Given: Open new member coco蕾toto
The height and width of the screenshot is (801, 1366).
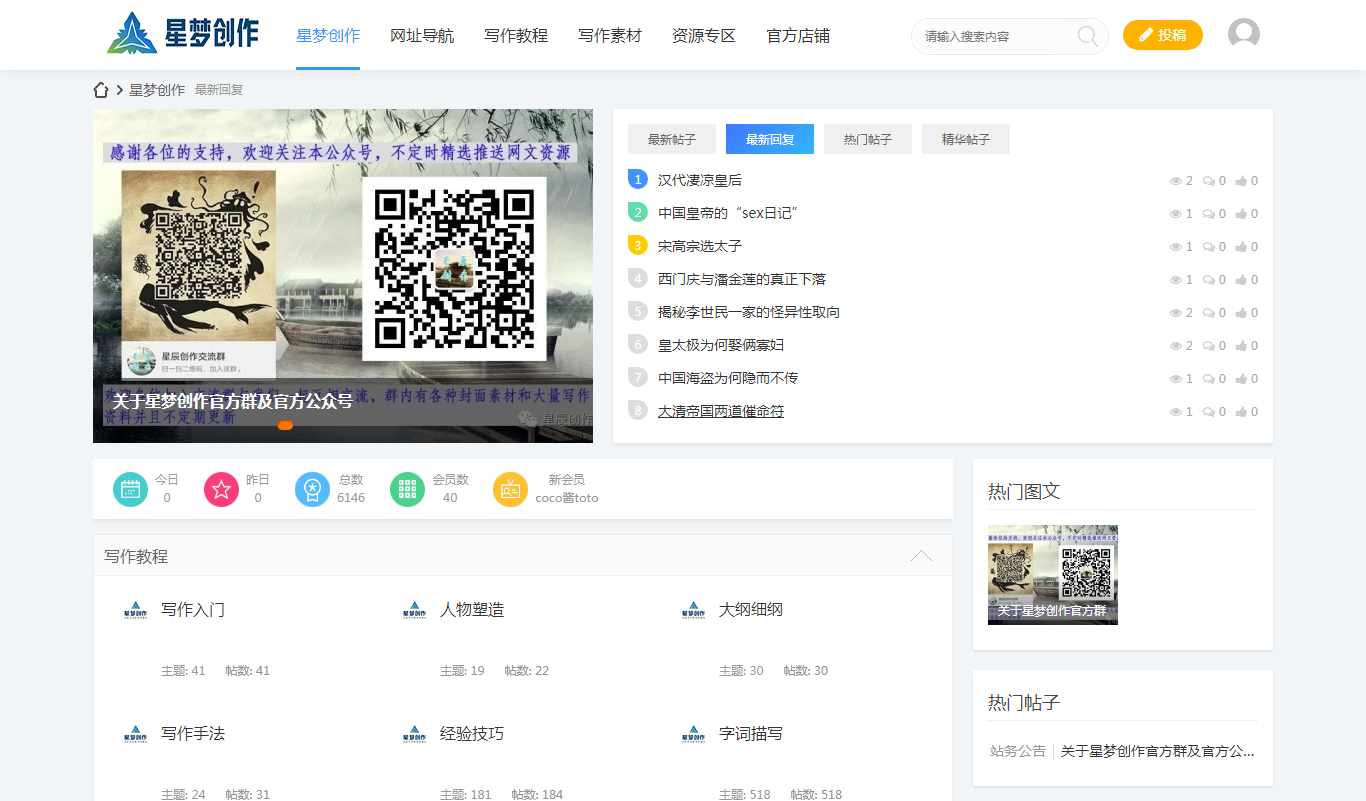Looking at the screenshot, I should point(567,498).
